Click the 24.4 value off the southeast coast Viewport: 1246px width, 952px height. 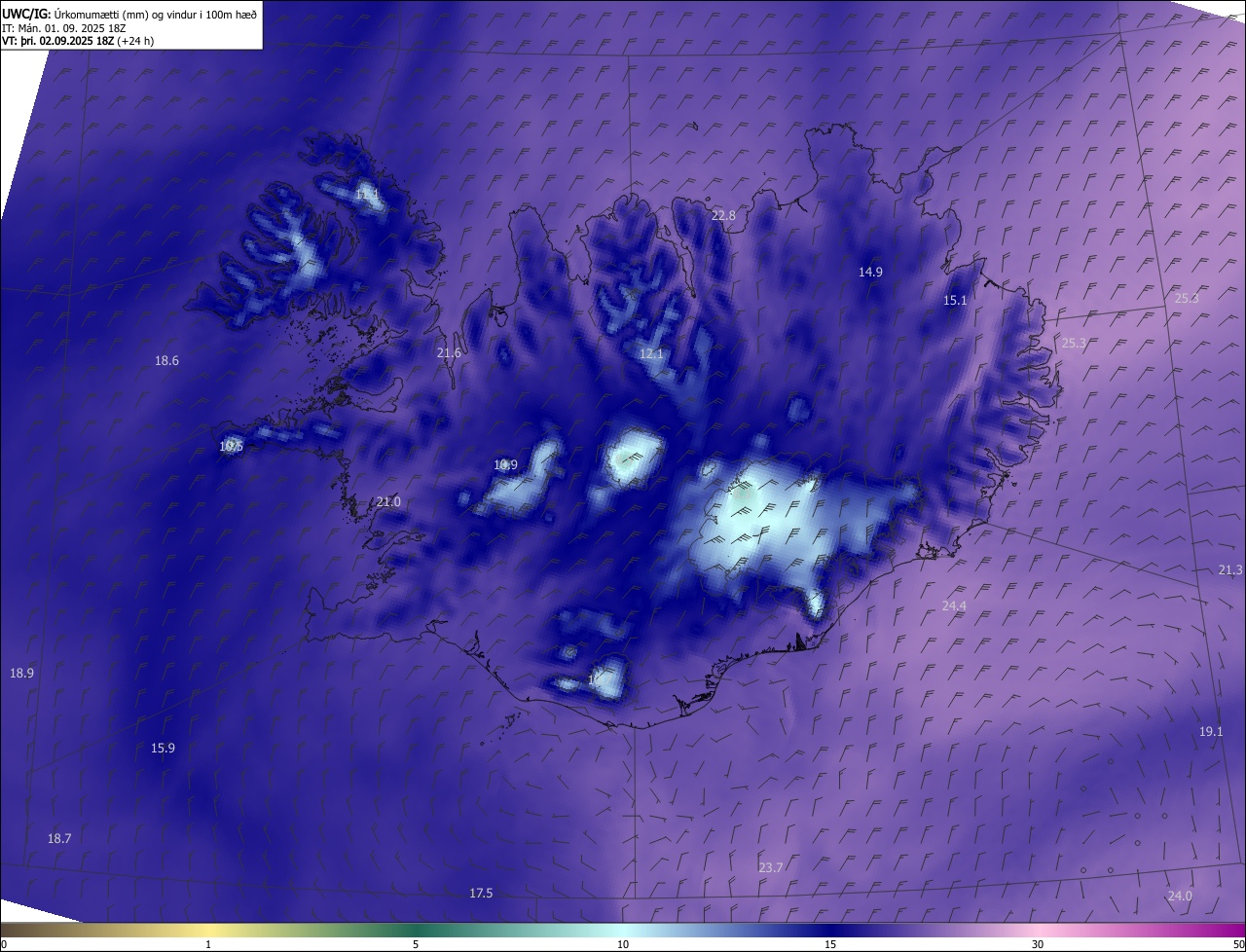pyautogui.click(x=954, y=605)
